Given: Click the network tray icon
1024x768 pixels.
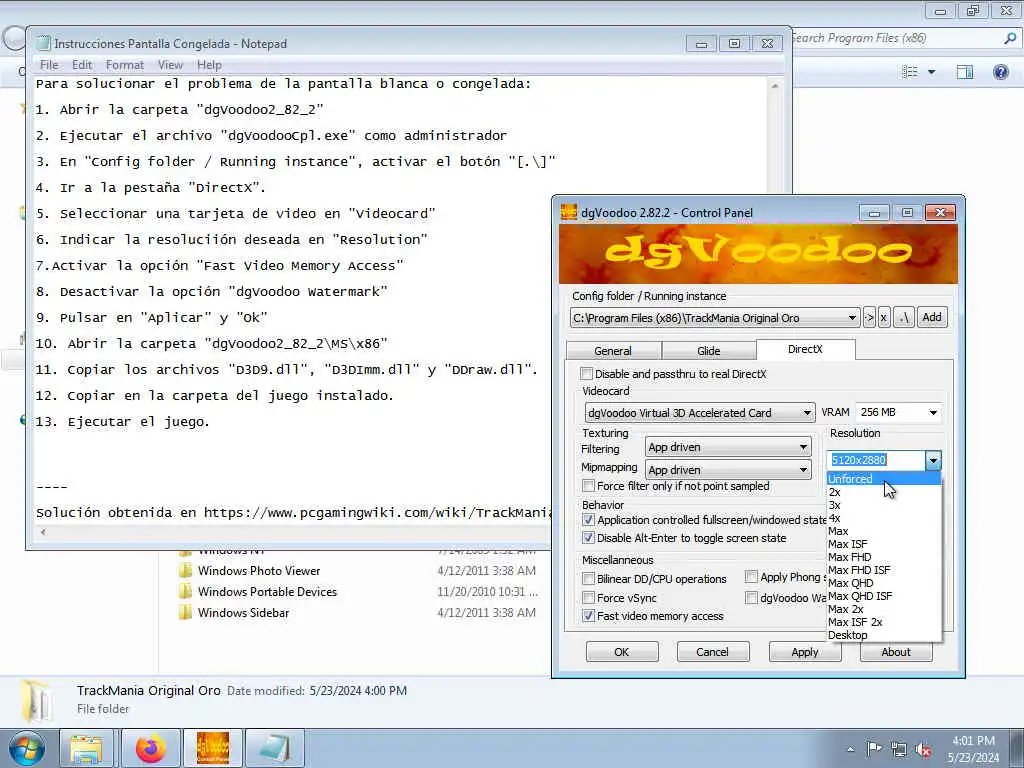Looking at the screenshot, I should point(899,750).
